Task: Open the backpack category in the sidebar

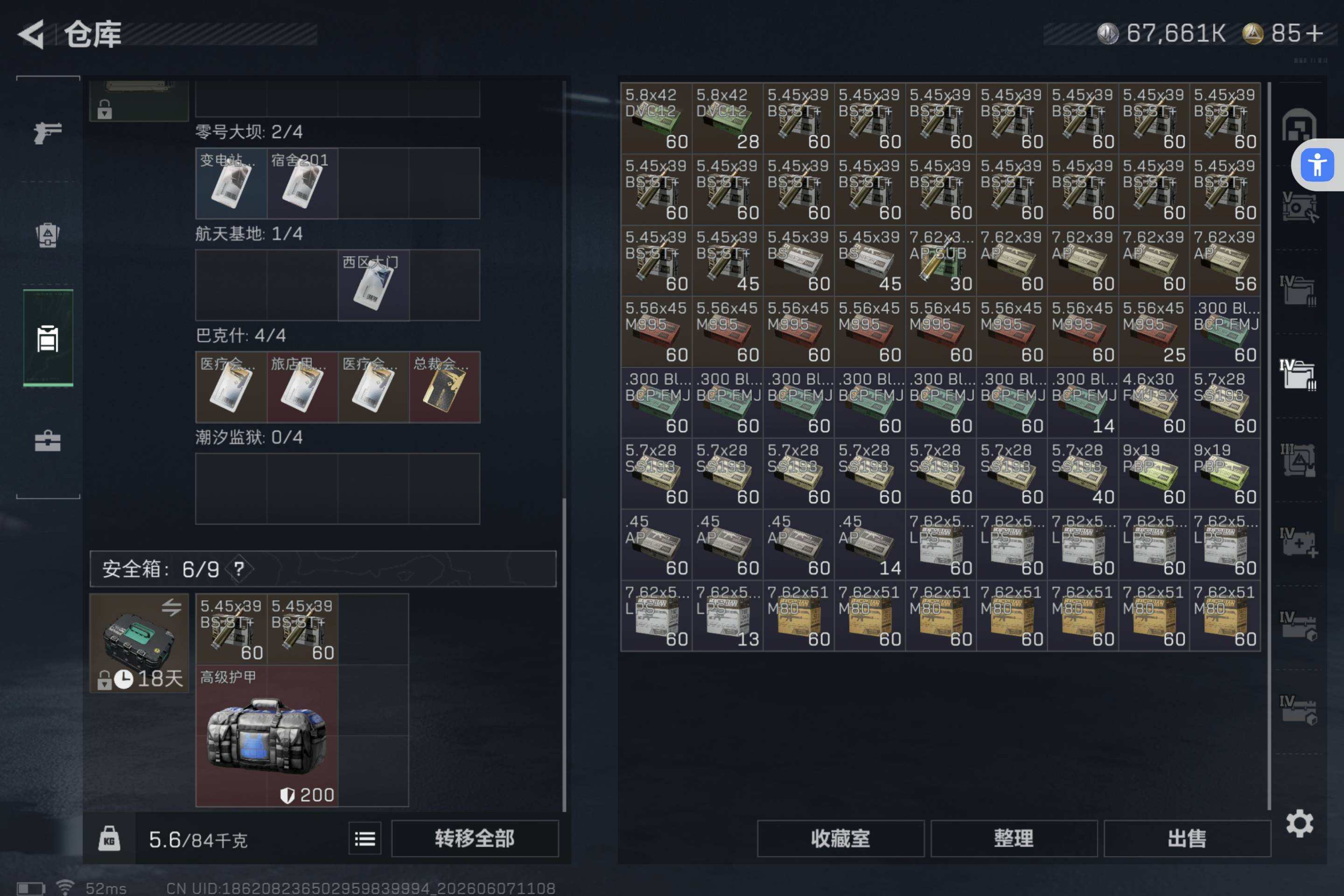Action: coord(48,234)
